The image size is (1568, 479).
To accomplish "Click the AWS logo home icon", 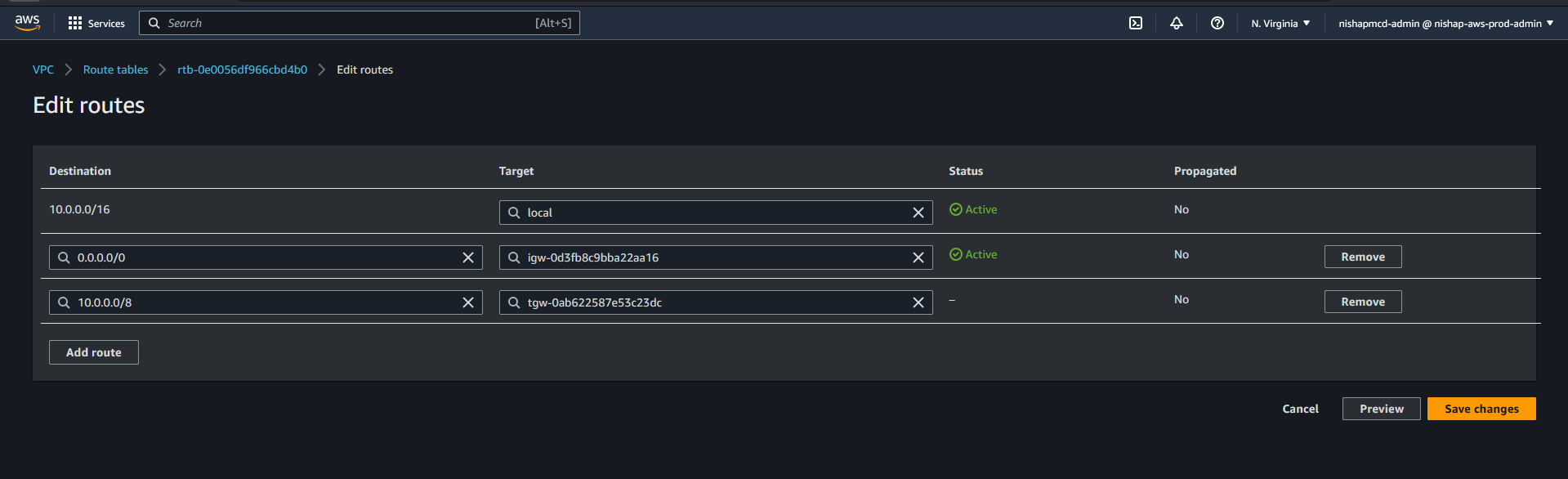I will pos(27,23).
